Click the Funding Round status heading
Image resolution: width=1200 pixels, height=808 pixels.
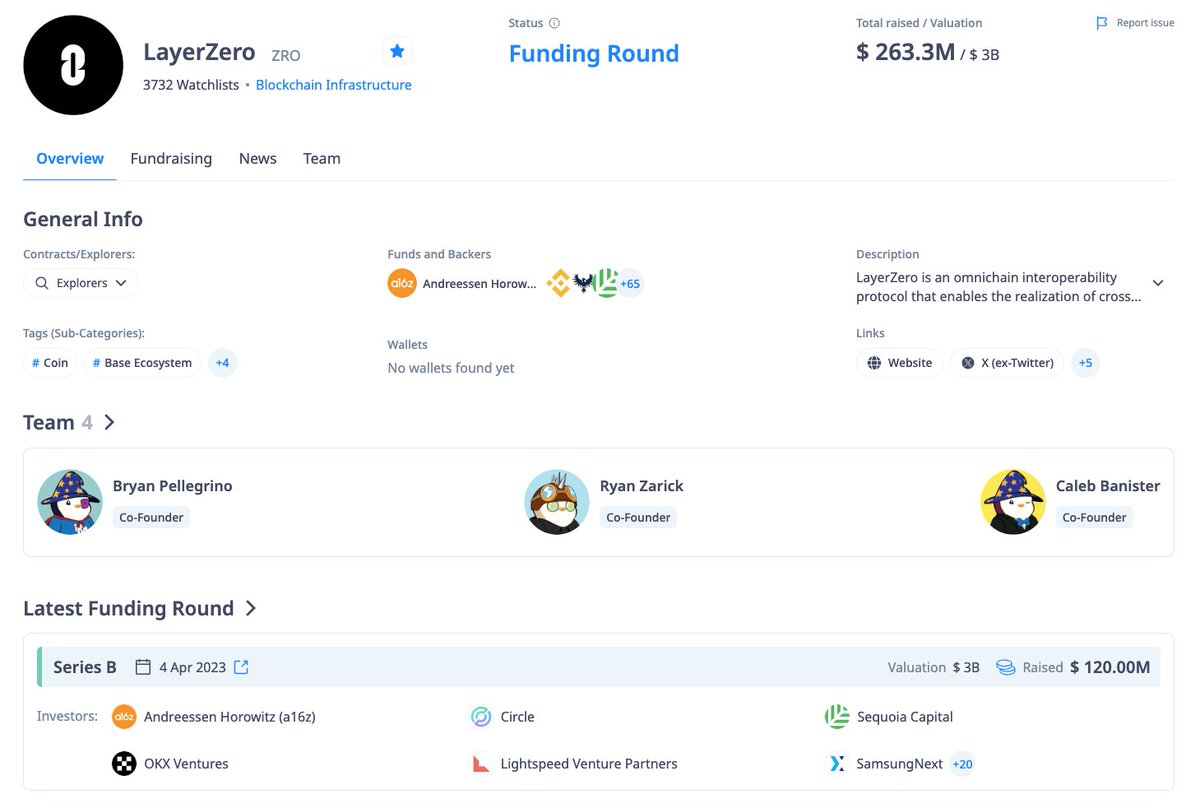(594, 54)
